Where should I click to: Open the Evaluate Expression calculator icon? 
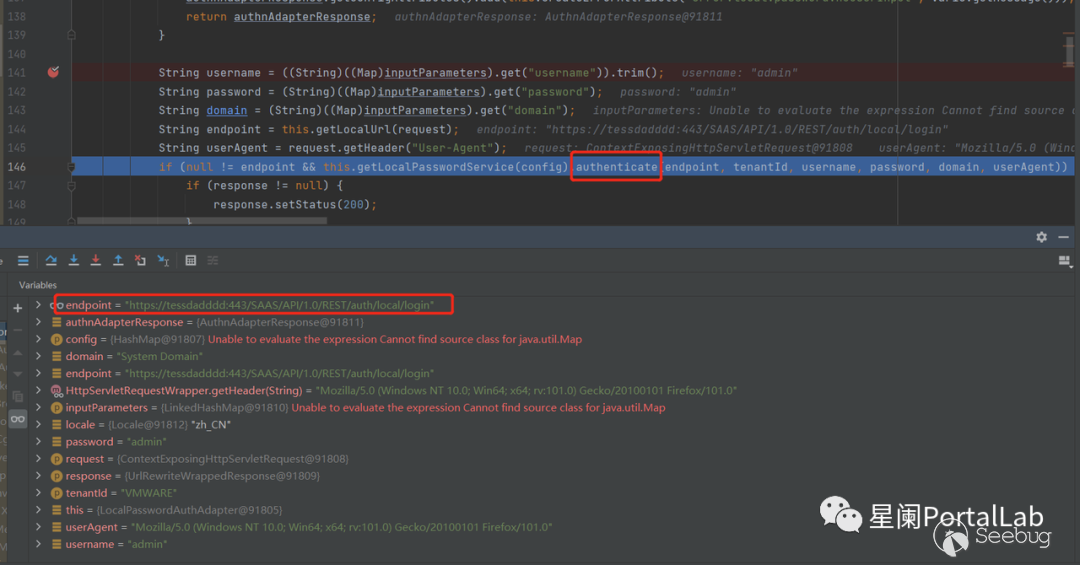click(191, 260)
